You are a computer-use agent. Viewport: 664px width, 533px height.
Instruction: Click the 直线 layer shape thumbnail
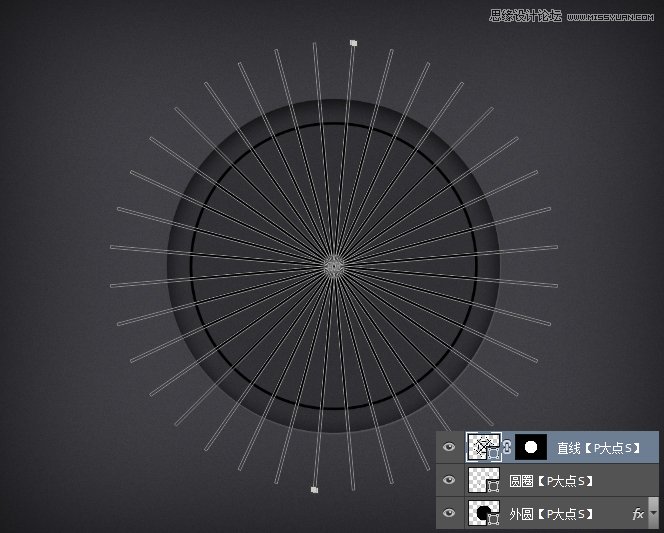[x=483, y=447]
